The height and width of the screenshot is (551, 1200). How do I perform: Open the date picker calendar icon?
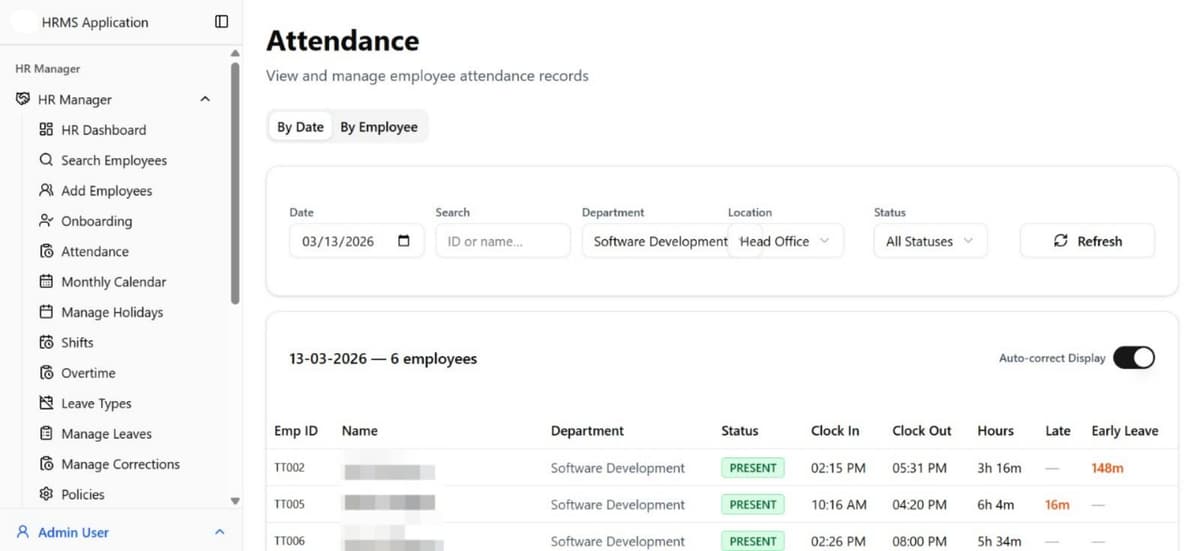[x=404, y=241]
